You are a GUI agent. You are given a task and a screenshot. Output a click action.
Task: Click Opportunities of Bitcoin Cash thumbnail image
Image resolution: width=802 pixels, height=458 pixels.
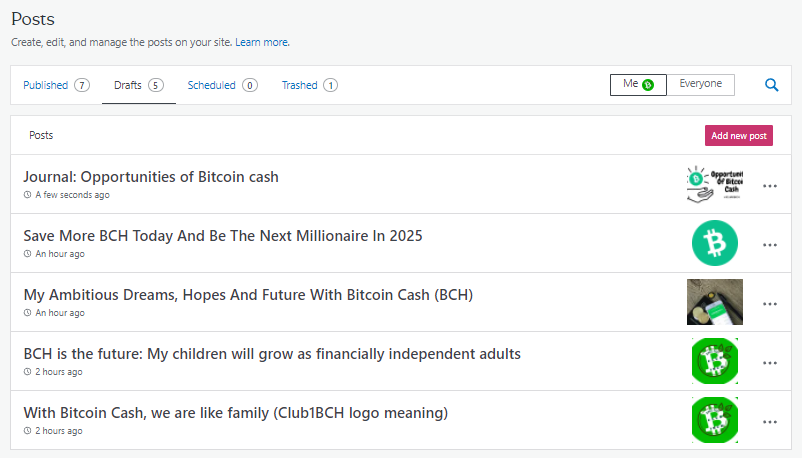point(715,184)
